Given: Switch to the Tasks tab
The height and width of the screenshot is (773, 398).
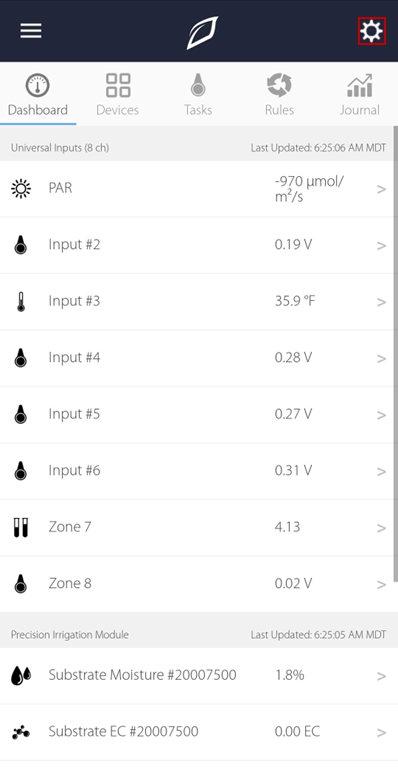Looking at the screenshot, I should (x=198, y=94).
